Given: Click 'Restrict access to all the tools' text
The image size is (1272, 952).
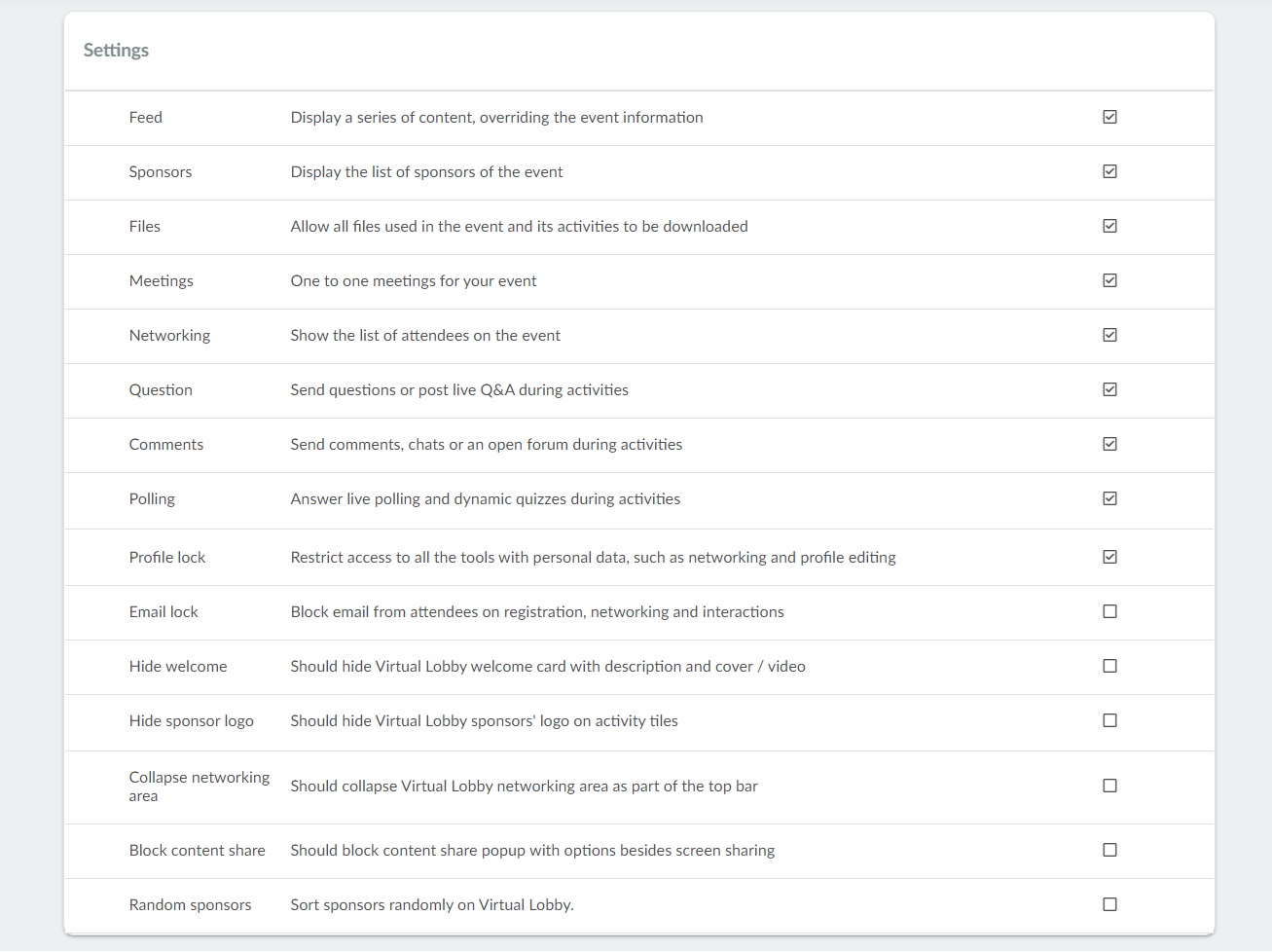Looking at the screenshot, I should pyautogui.click(x=593, y=558).
